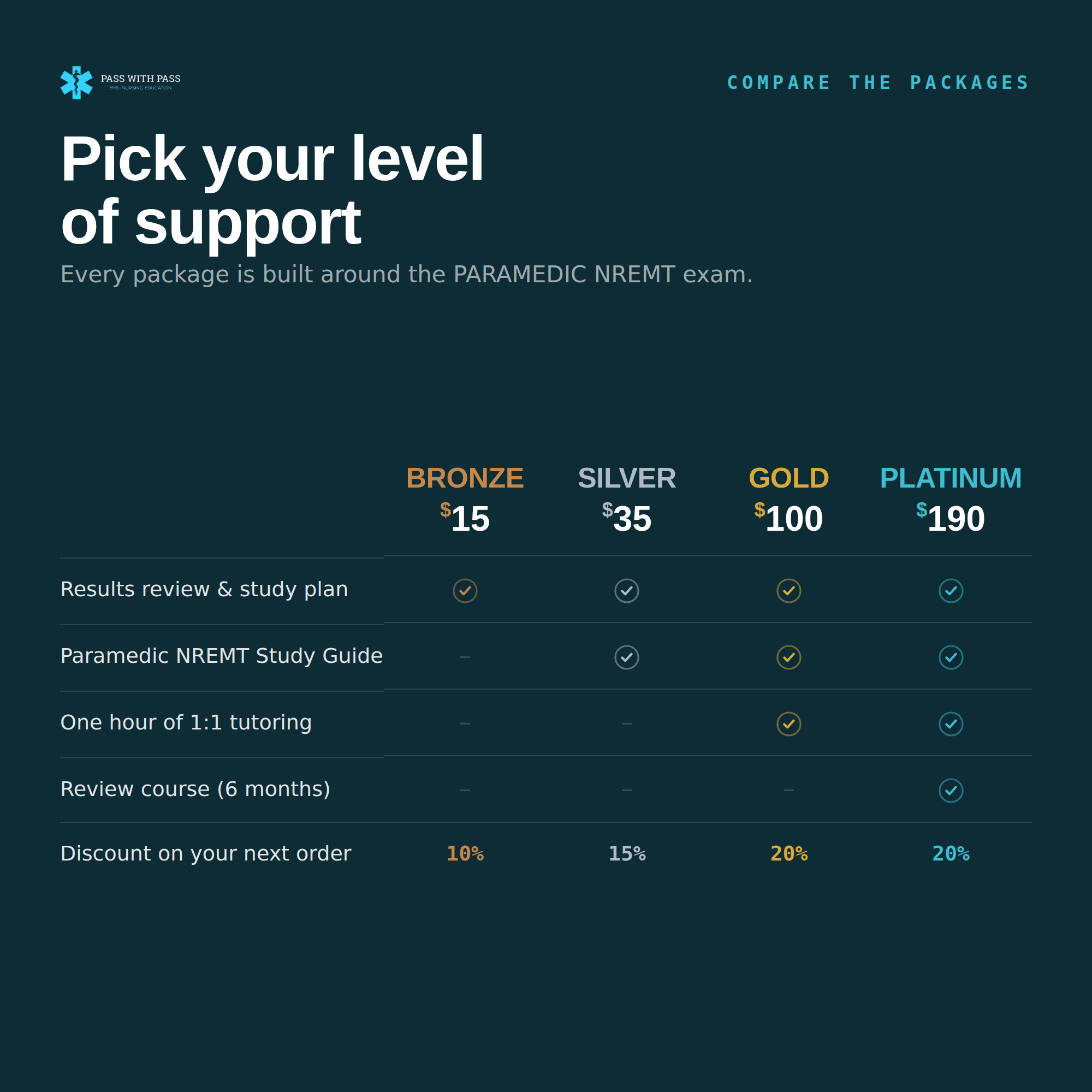The image size is (1092, 1092).
Task: Click Platinum checkmark for 1:1 tutoring
Action: [951, 724]
